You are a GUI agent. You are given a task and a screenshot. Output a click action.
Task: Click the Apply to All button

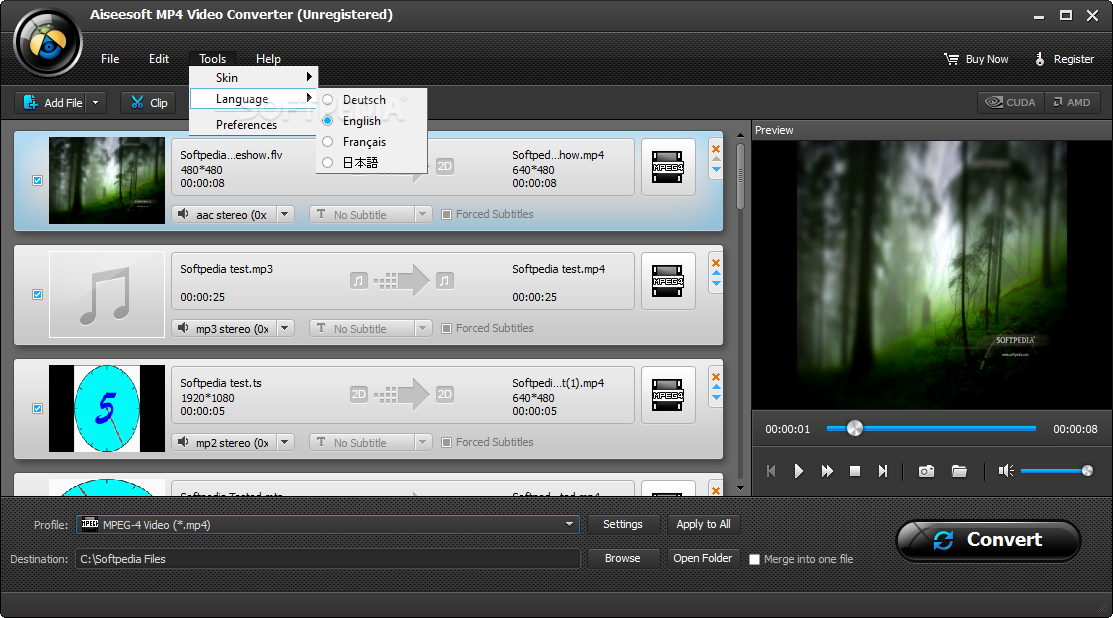[703, 524]
